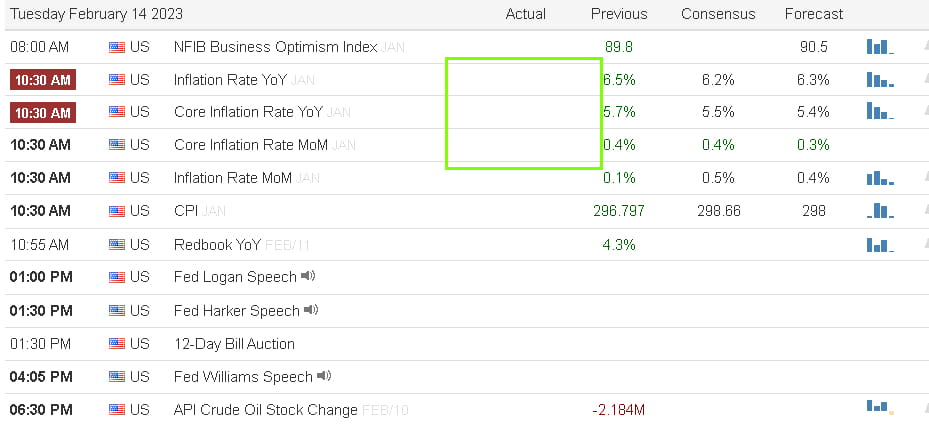929x426 pixels.
Task: Open the 12-Day Bill Auction event link
Action: coord(234,344)
